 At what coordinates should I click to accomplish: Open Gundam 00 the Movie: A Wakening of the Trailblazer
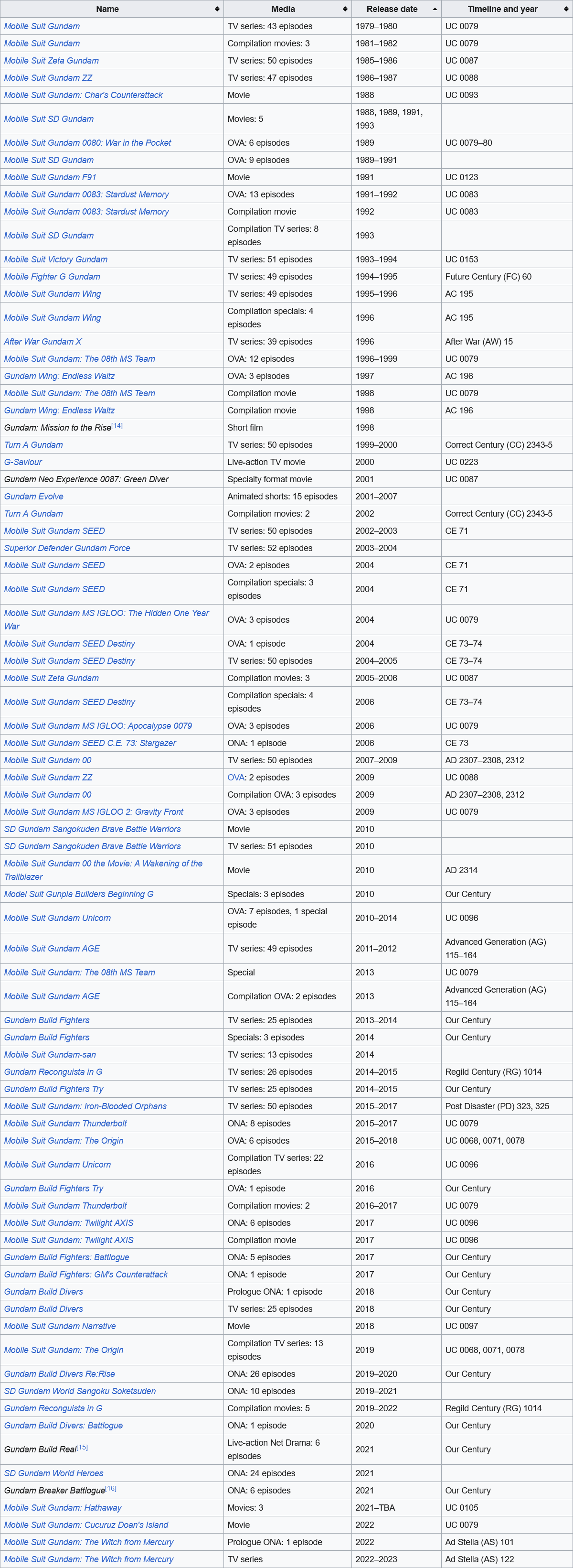tap(104, 870)
